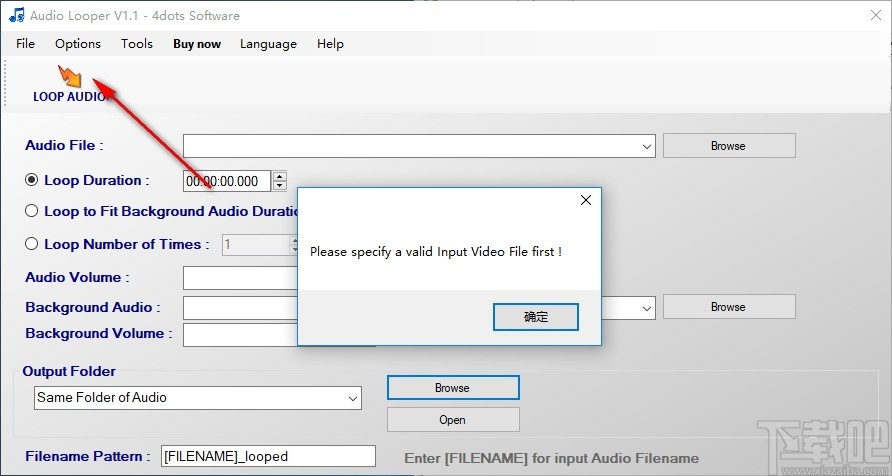Browse for a Background Audio file
Screen dimensions: 892x476
729,307
